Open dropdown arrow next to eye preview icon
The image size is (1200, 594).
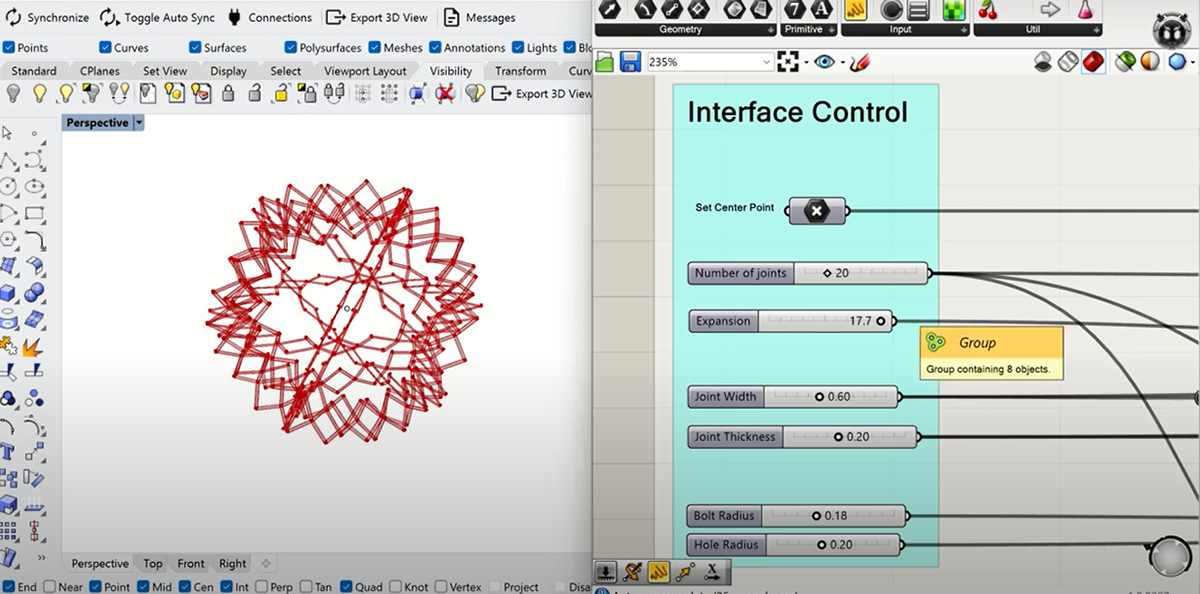[843, 63]
